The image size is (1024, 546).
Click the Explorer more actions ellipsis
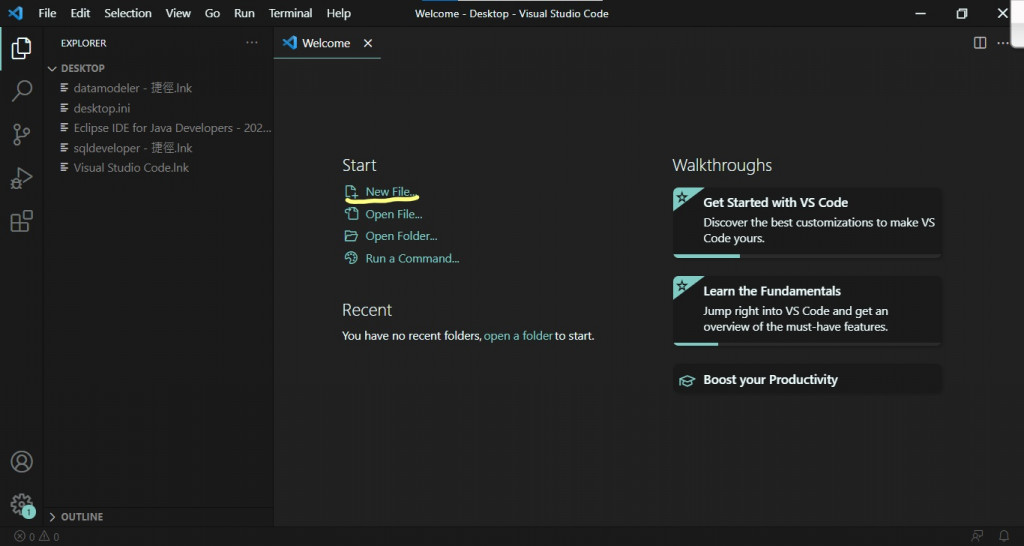(251, 42)
